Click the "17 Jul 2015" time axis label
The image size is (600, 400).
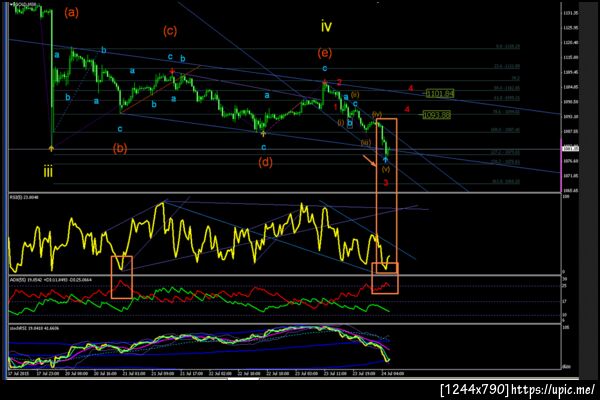pos(18,373)
